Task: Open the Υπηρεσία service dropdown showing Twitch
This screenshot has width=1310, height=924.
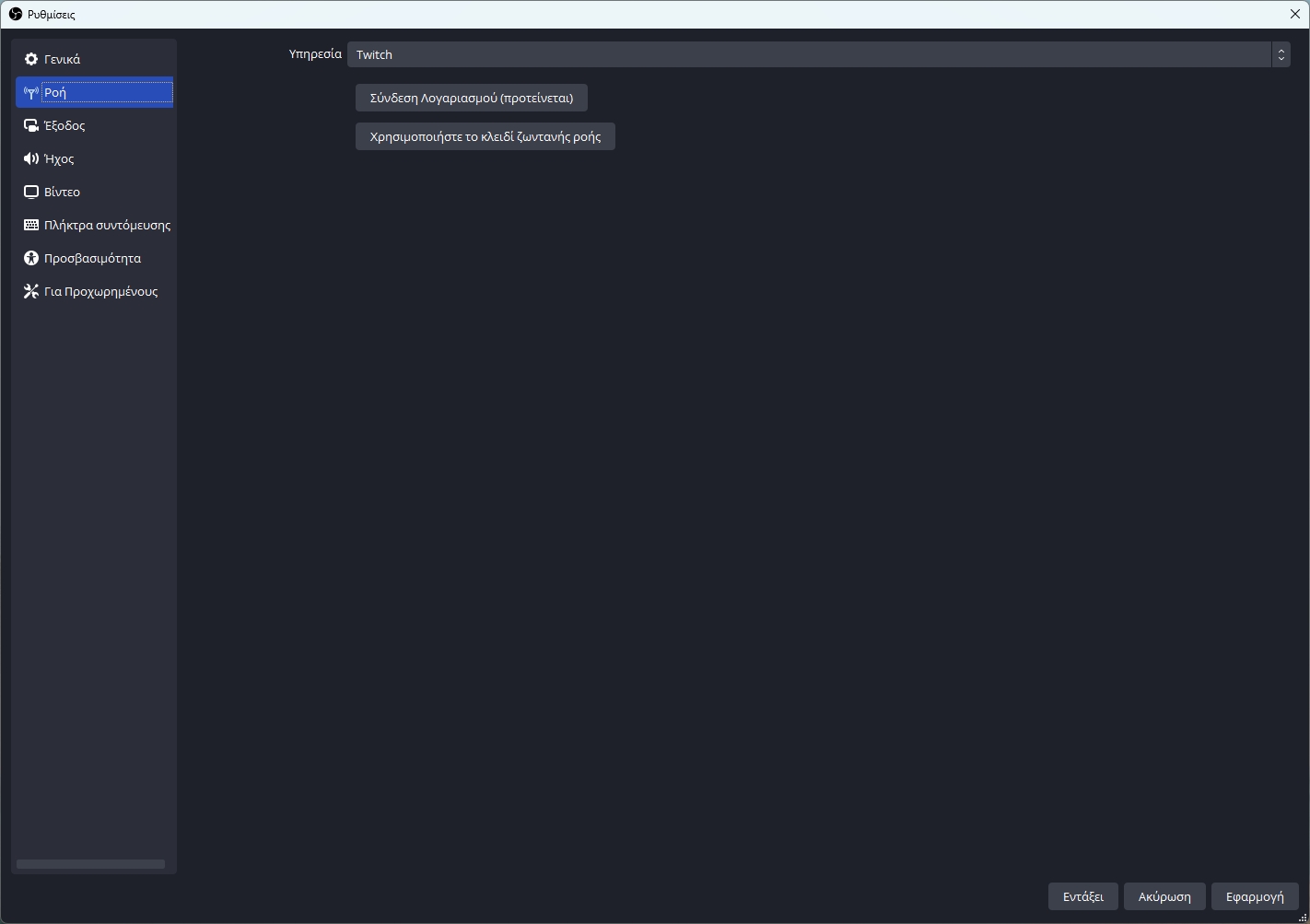Action: point(809,54)
